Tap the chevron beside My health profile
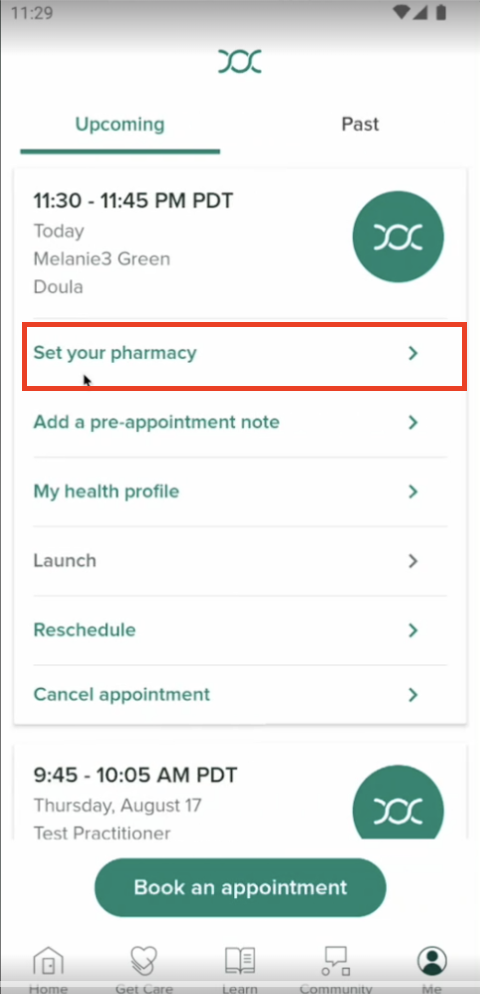Viewport: 480px width, 994px height. pyautogui.click(x=413, y=491)
